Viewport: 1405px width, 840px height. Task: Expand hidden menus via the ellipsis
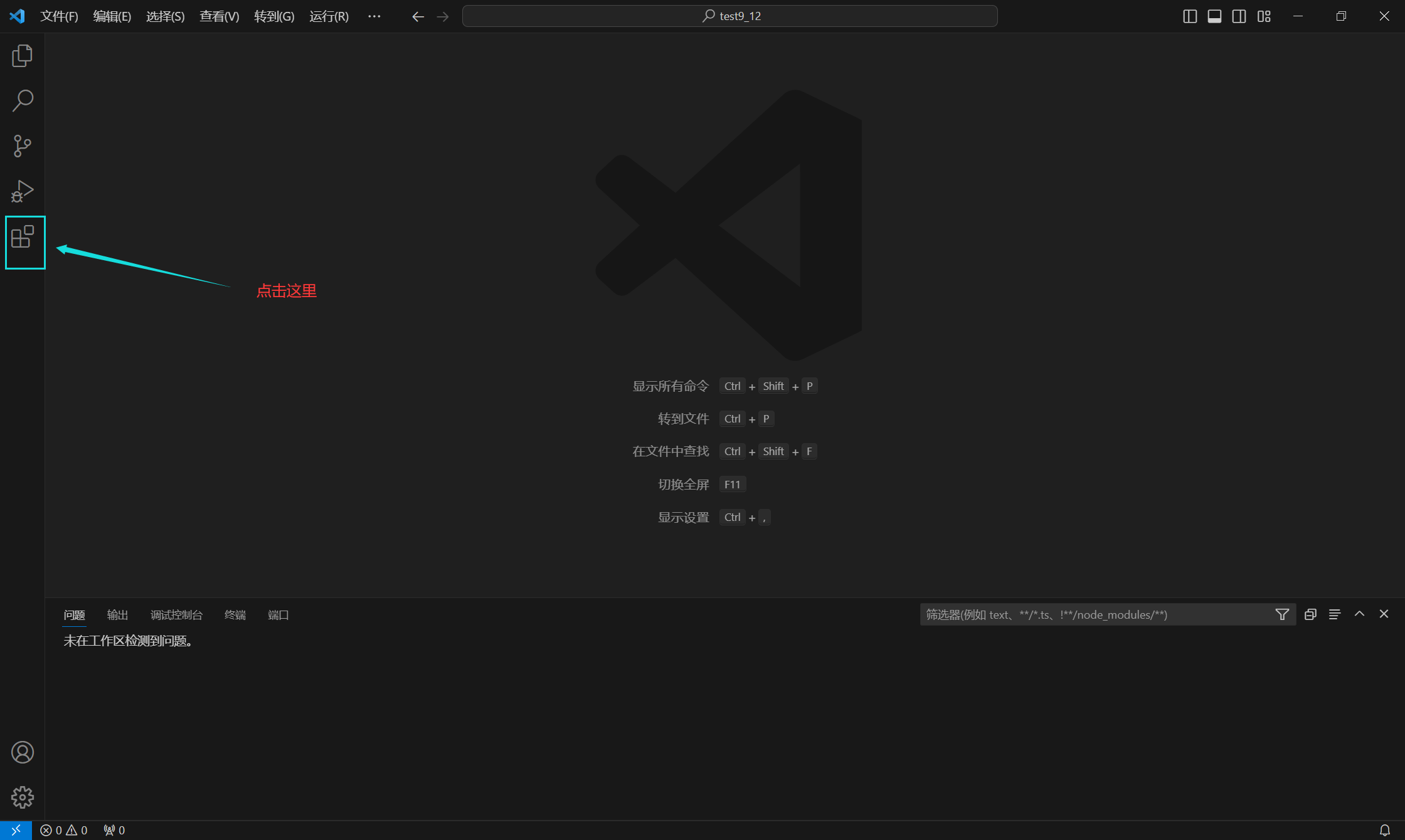tap(374, 16)
